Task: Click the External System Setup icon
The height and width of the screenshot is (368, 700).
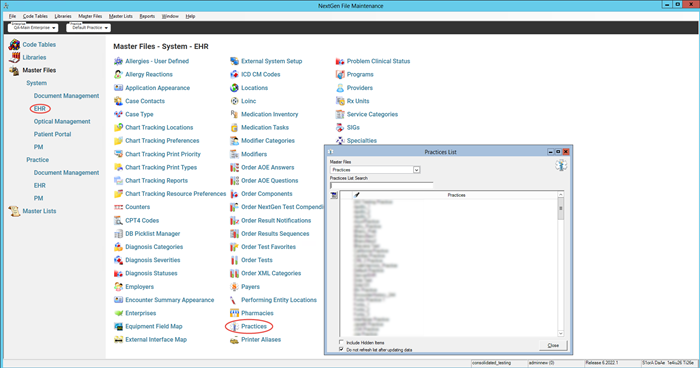Action: click(x=234, y=61)
